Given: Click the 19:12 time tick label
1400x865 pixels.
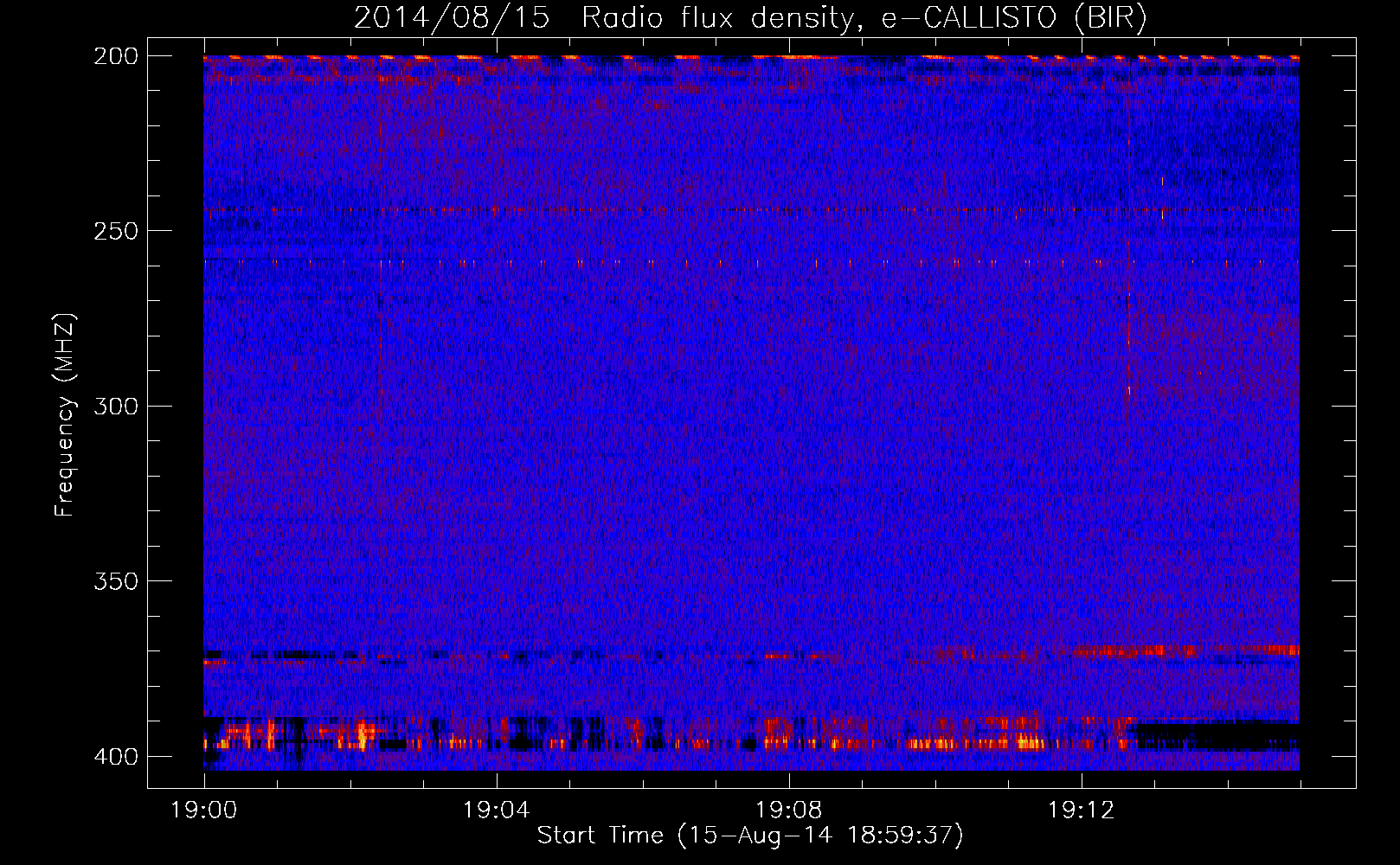Looking at the screenshot, I should coord(1081,811).
